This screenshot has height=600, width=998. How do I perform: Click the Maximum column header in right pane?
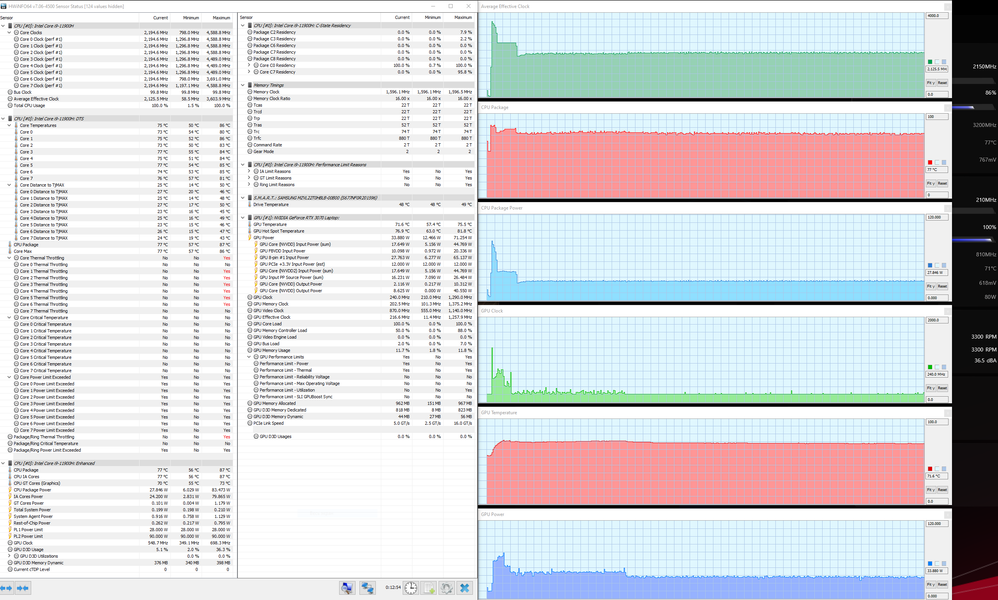463,18
